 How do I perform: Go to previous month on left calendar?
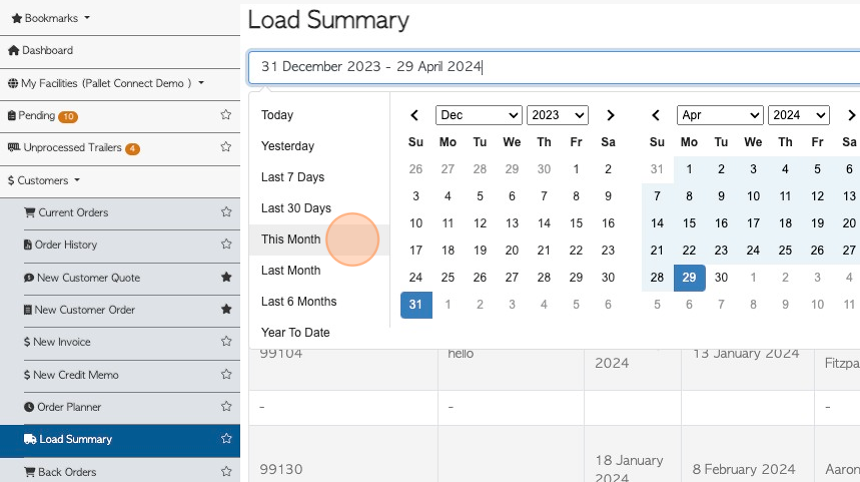pyautogui.click(x=415, y=115)
